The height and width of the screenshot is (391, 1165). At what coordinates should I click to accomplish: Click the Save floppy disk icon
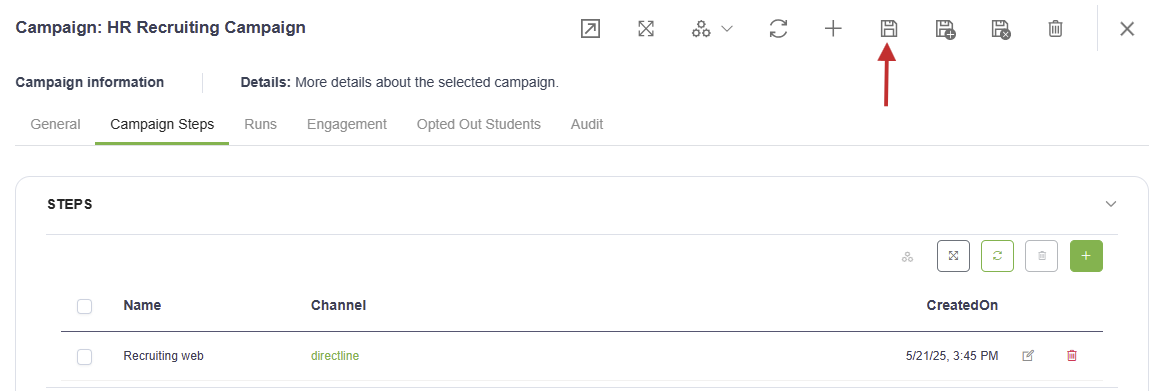point(889,29)
